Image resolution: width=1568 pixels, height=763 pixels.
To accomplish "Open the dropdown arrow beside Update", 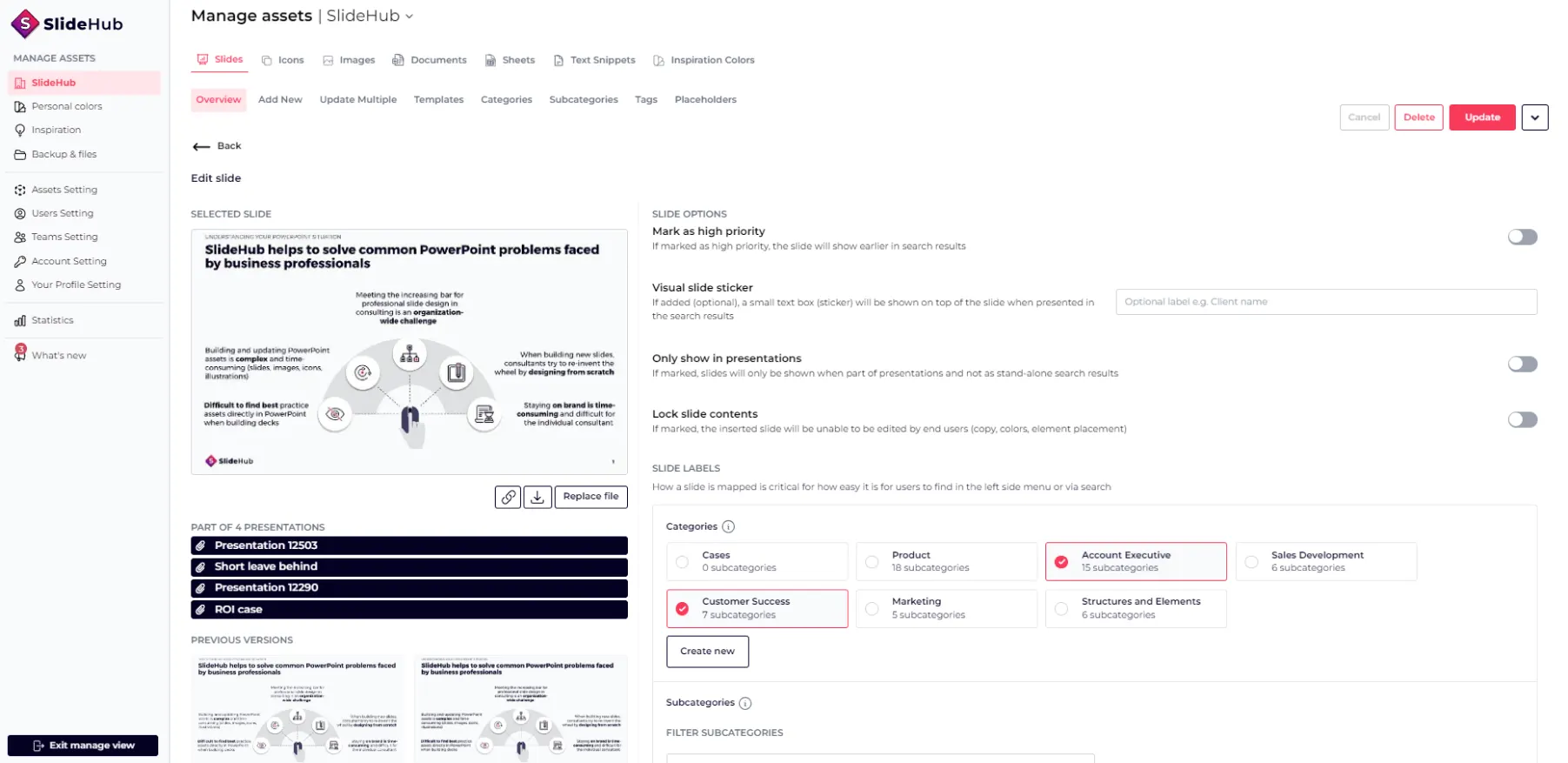I will coord(1534,117).
